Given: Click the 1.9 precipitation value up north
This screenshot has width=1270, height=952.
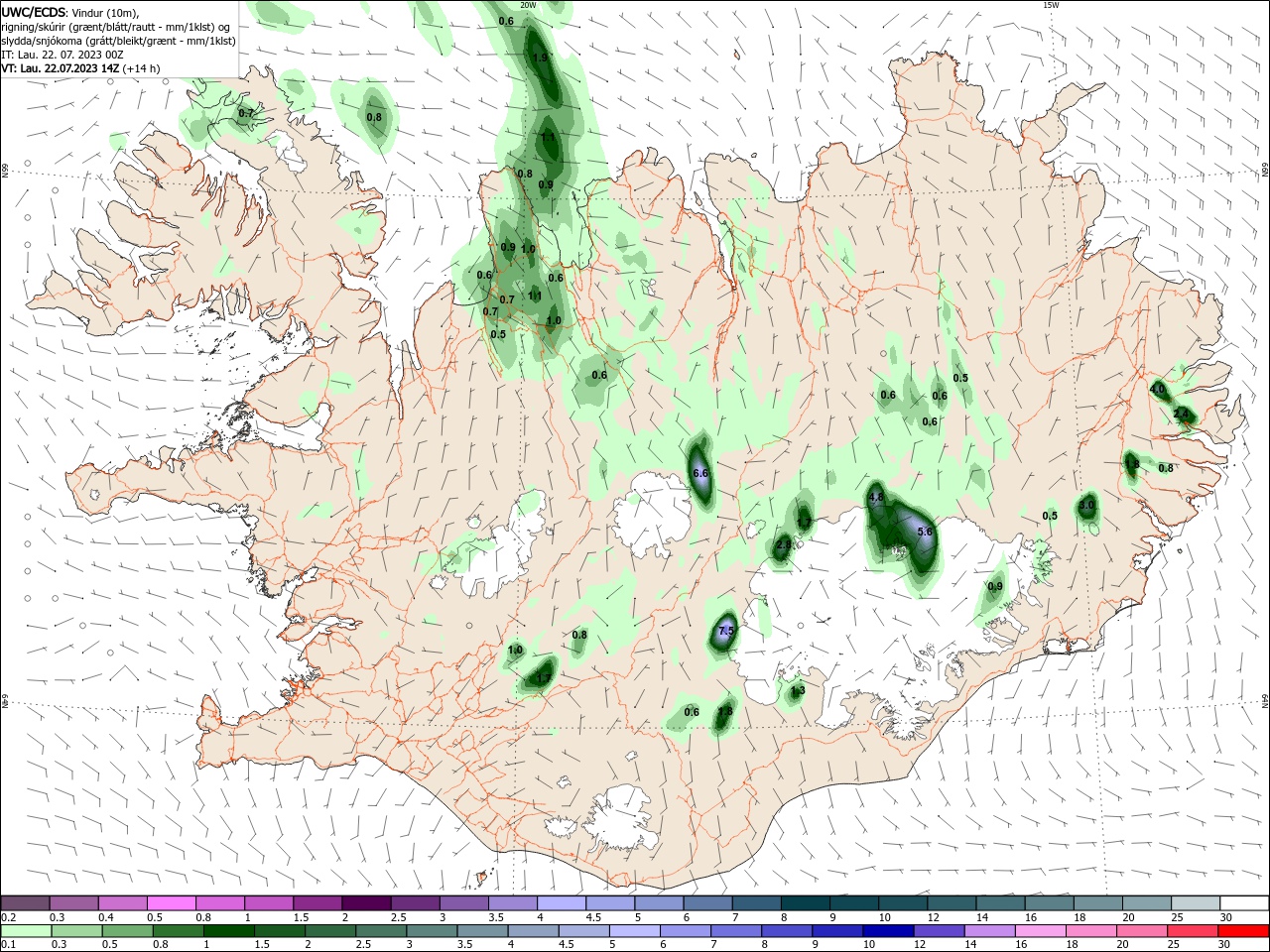Looking at the screenshot, I should pyautogui.click(x=541, y=58).
